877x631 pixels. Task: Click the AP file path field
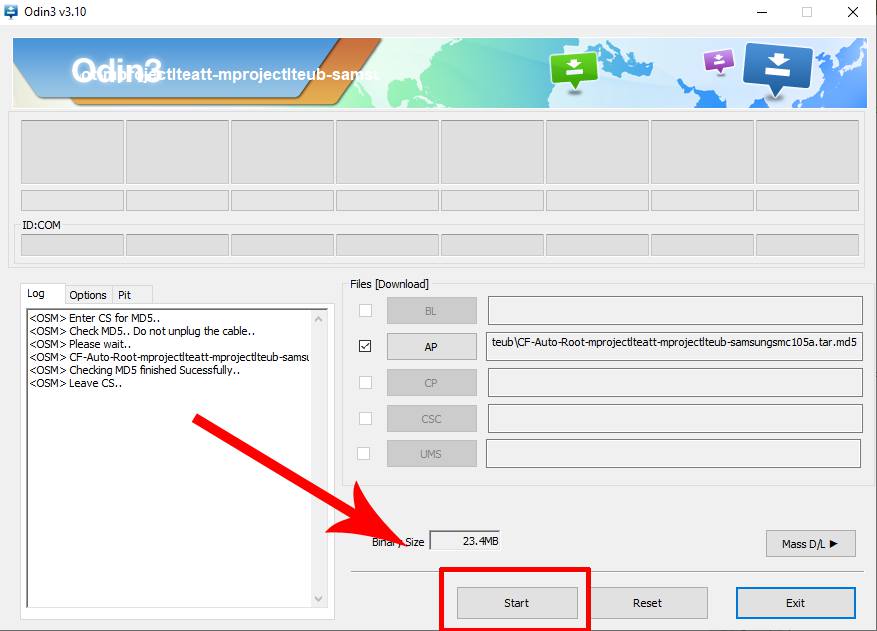[x=674, y=346]
